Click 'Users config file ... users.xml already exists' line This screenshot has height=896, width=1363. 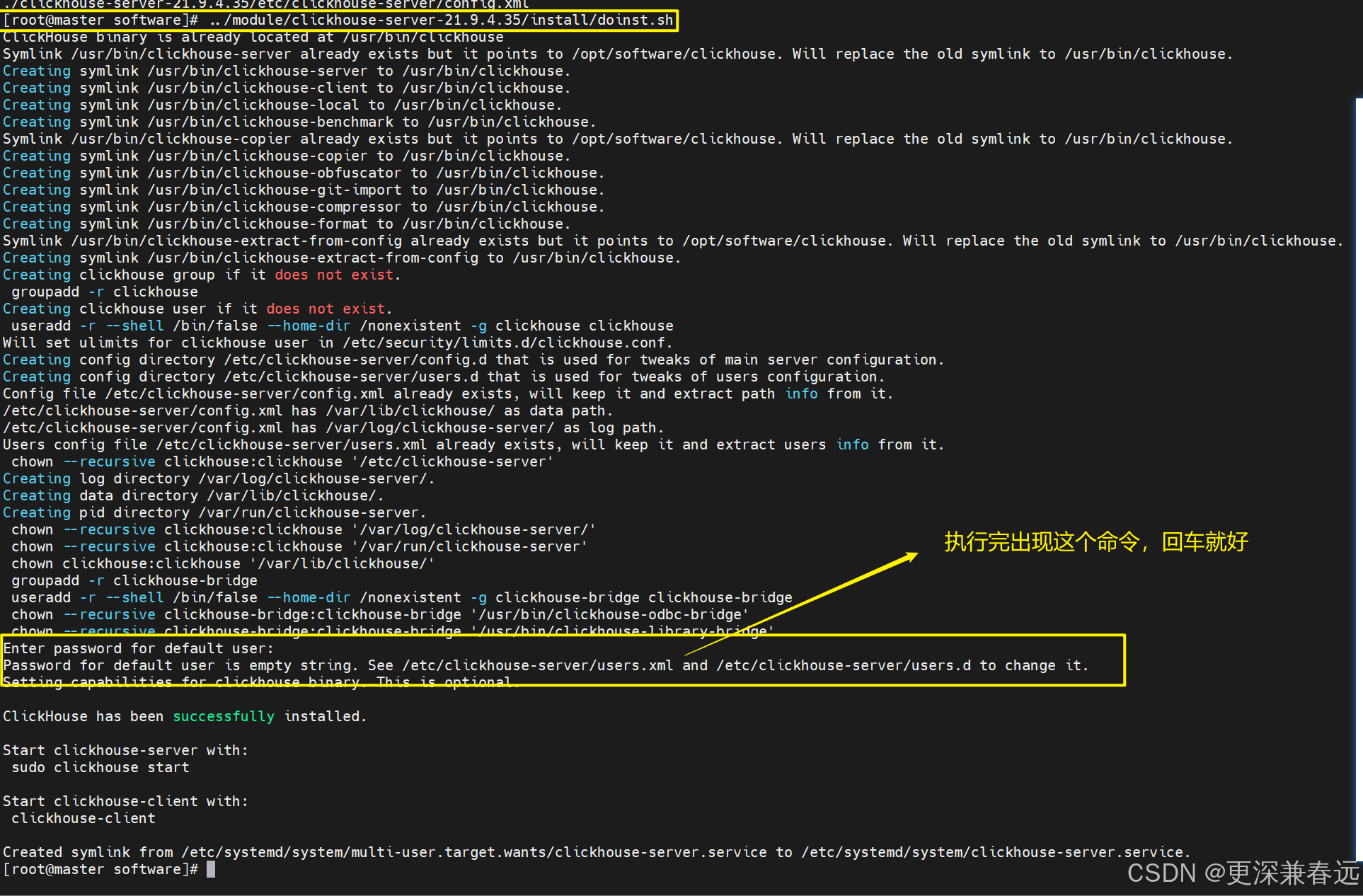(473, 444)
